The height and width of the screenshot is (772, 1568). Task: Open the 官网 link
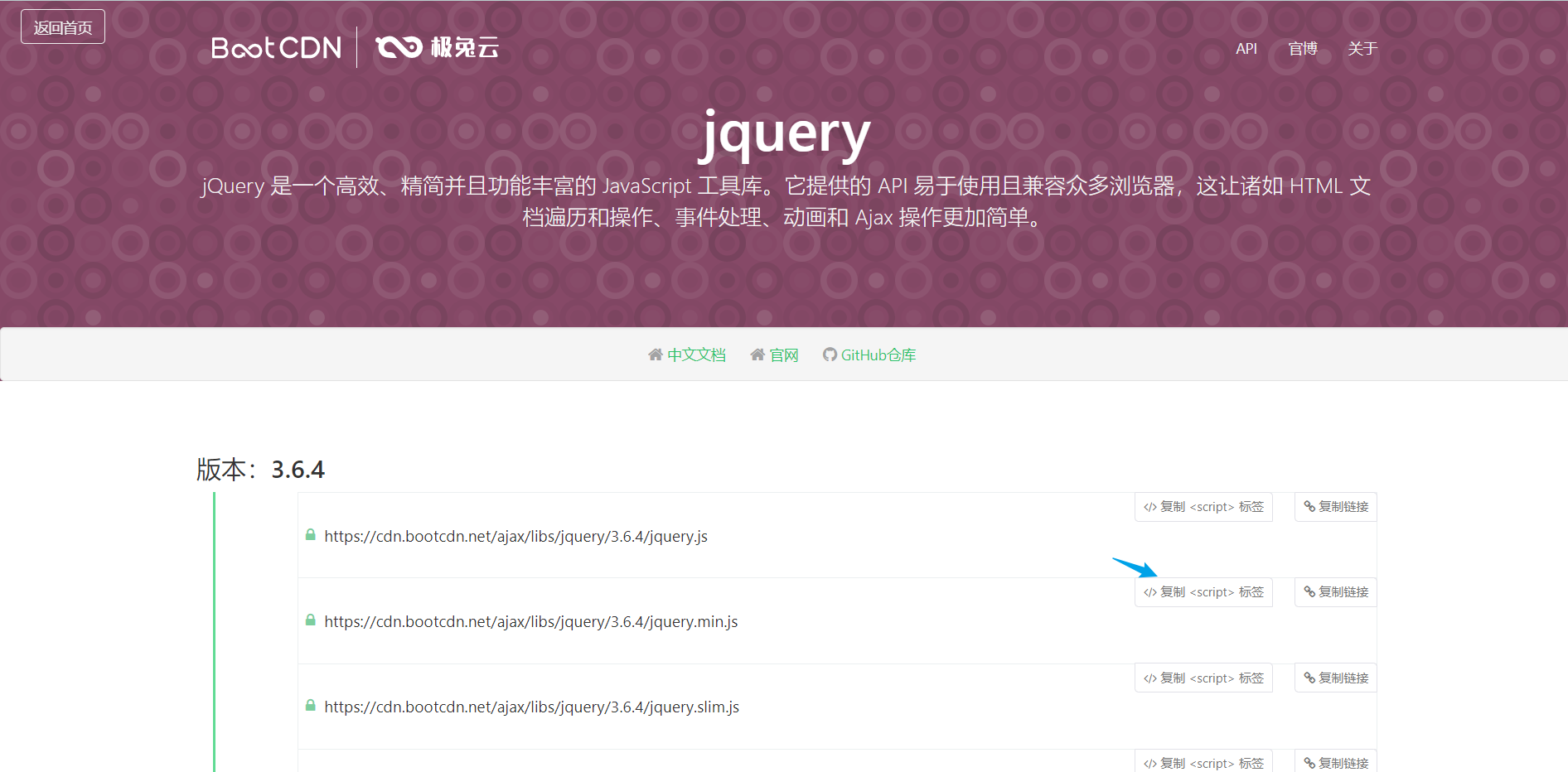[x=784, y=355]
